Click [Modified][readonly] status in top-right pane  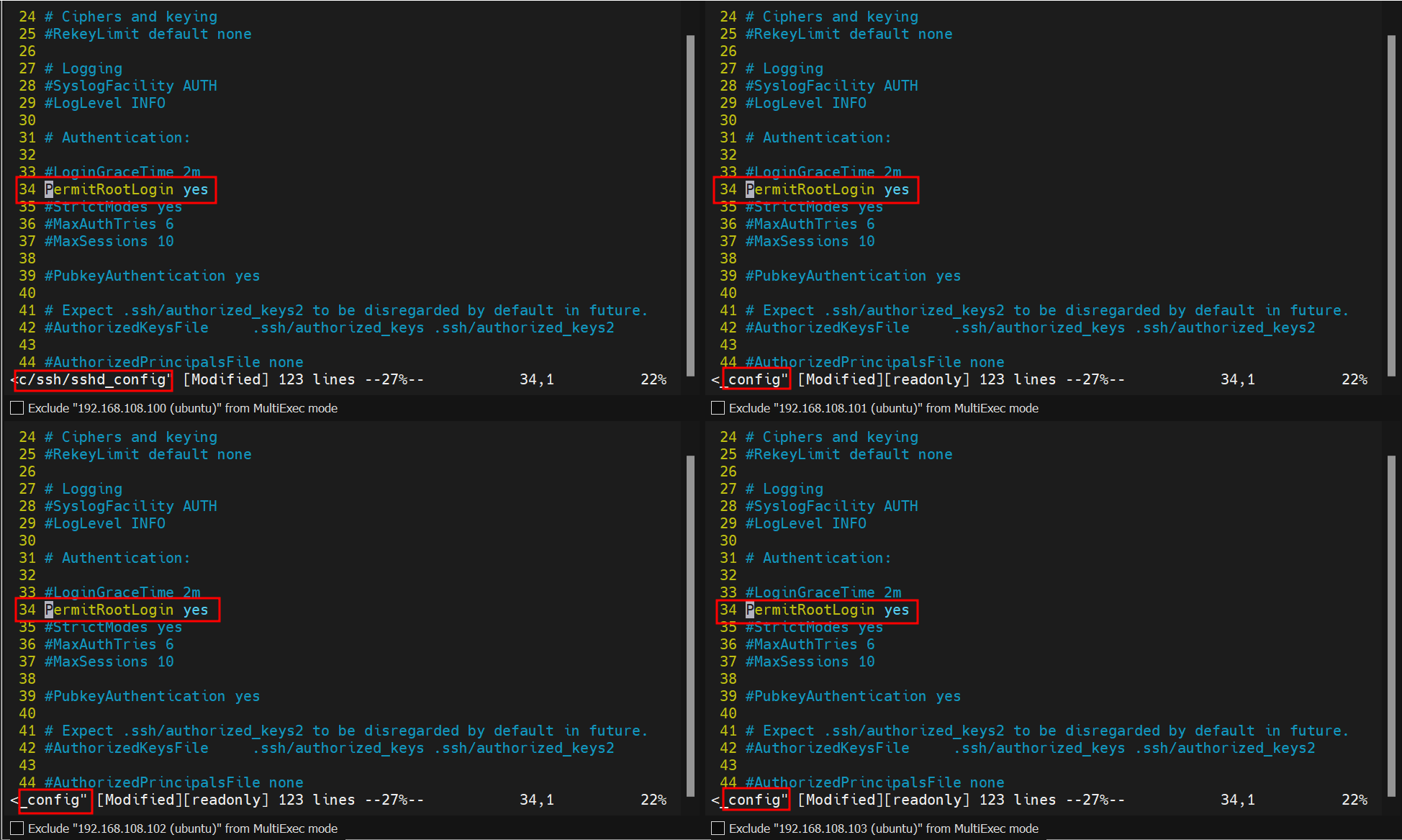(x=884, y=379)
